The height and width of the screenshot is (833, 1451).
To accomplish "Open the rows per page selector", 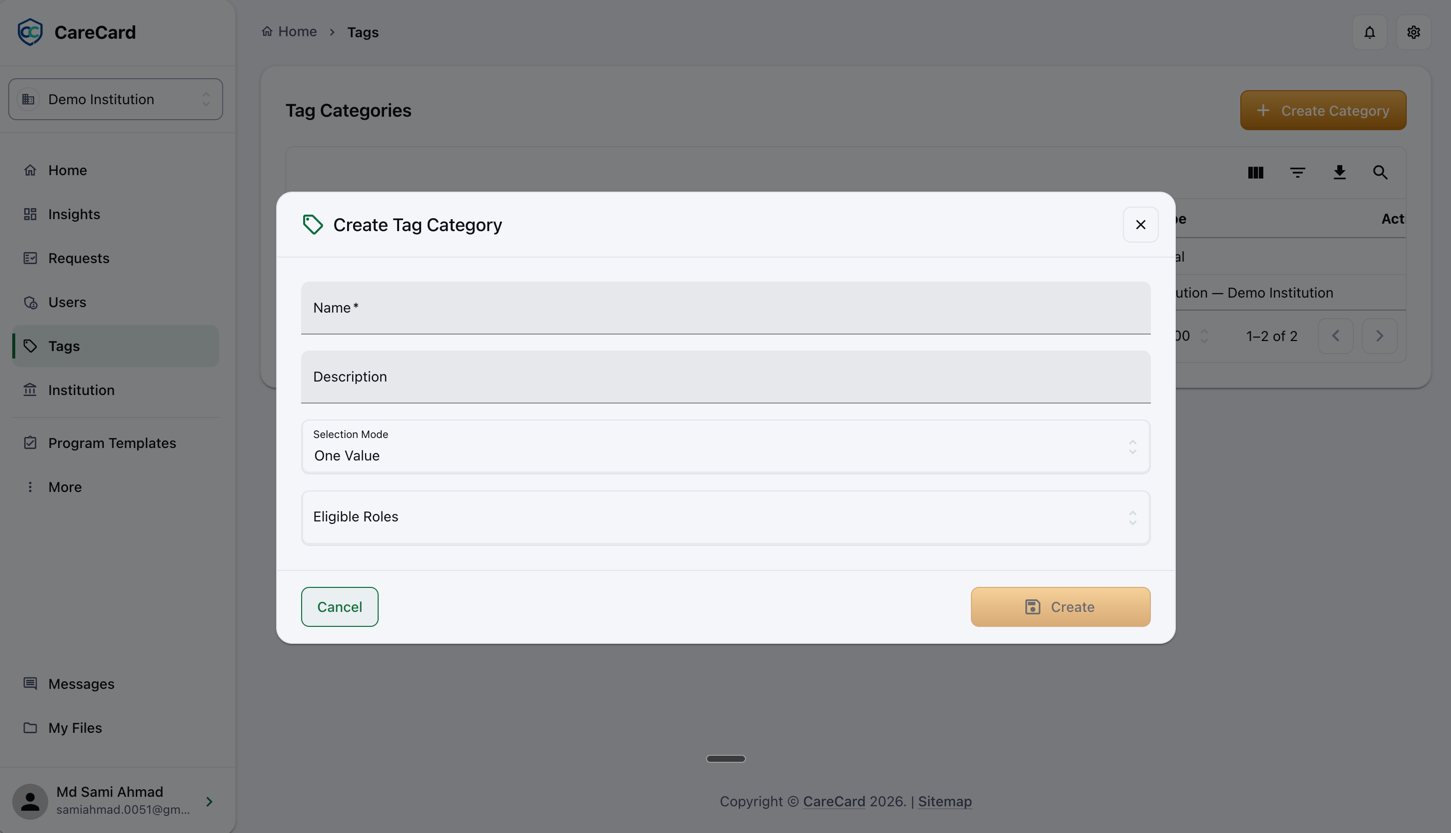I will coord(1192,336).
